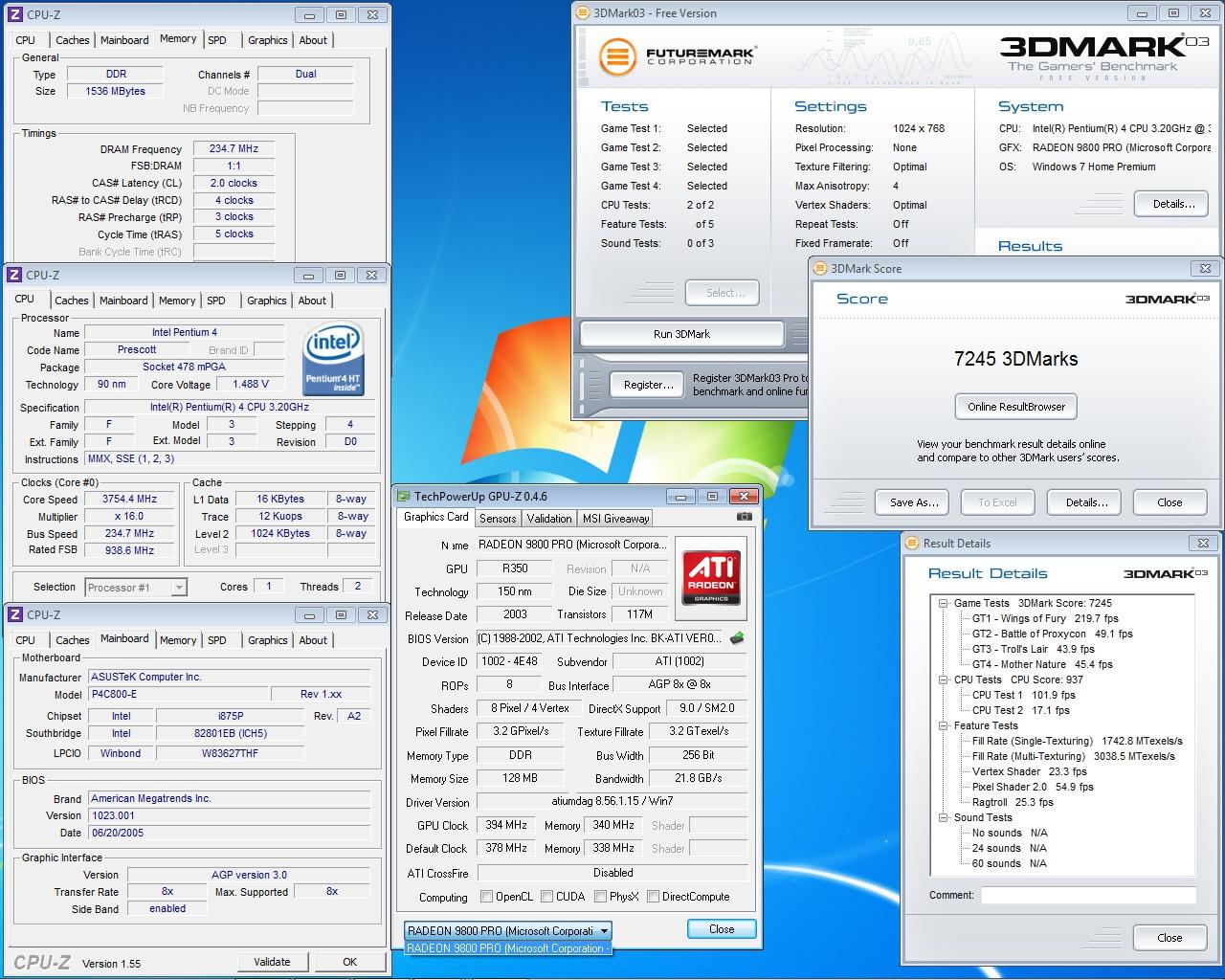
Task: Select Fill Rate (Multi-Texturing) row
Action: [x=1073, y=756]
